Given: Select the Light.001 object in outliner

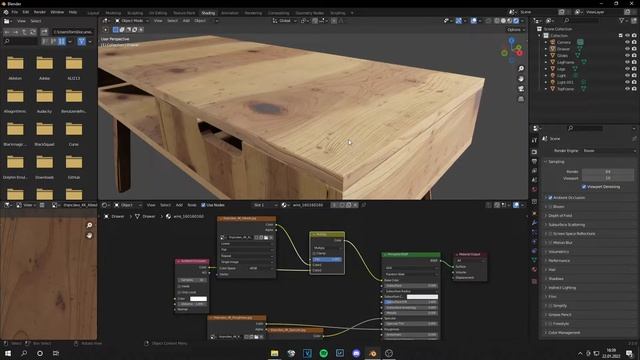Looking at the screenshot, I should 565,82.
